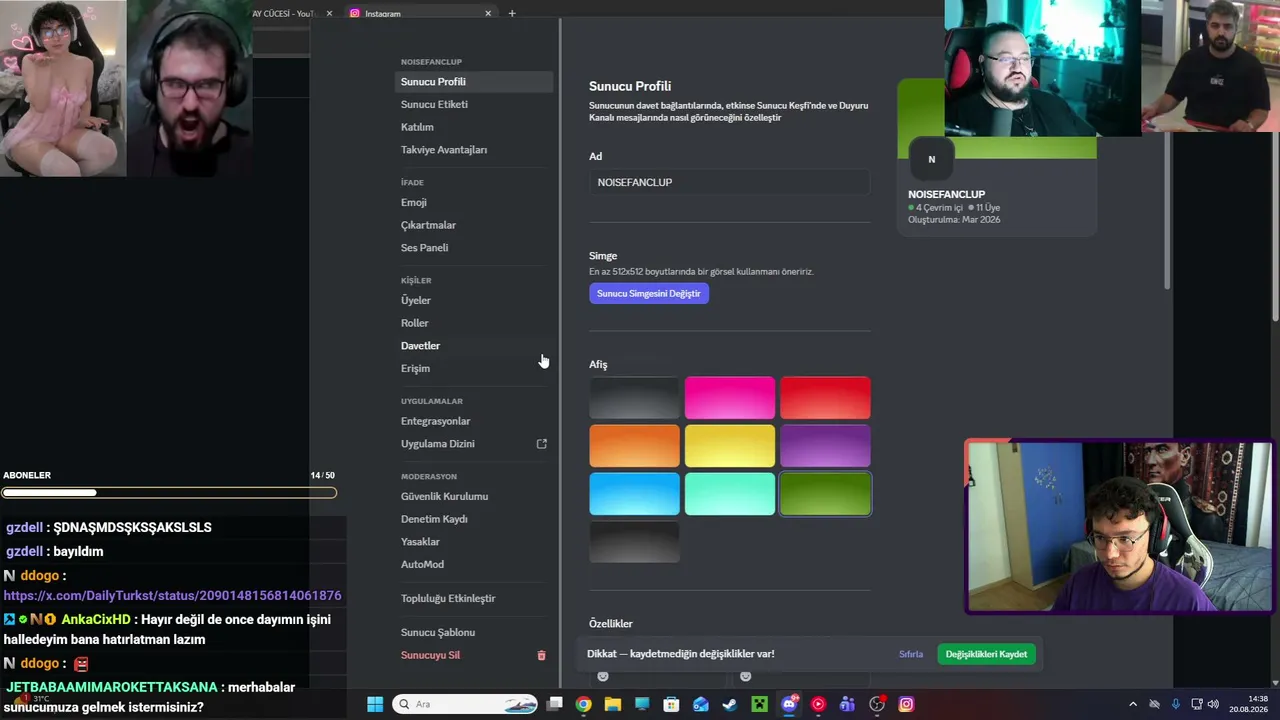Open Sunucu Profili settings page

[474, 82]
